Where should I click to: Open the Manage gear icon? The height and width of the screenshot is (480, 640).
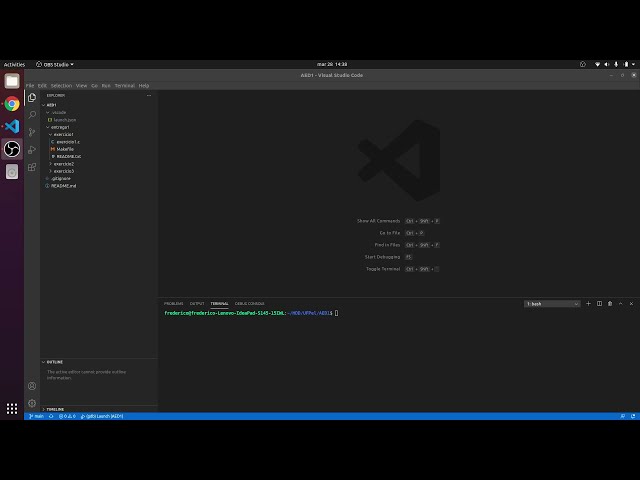(x=32, y=403)
